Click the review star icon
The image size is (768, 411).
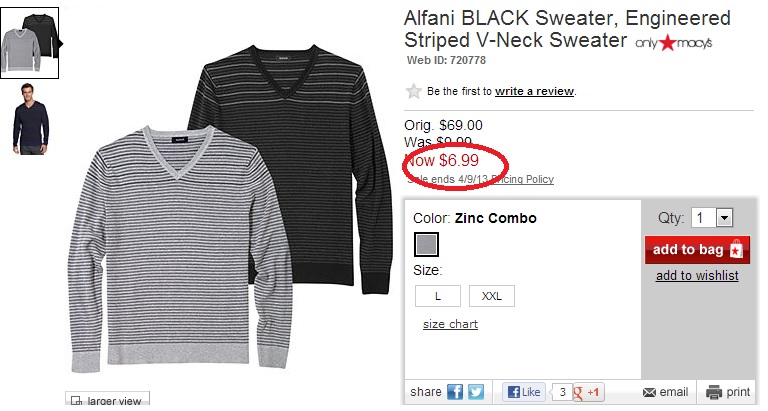click(413, 91)
